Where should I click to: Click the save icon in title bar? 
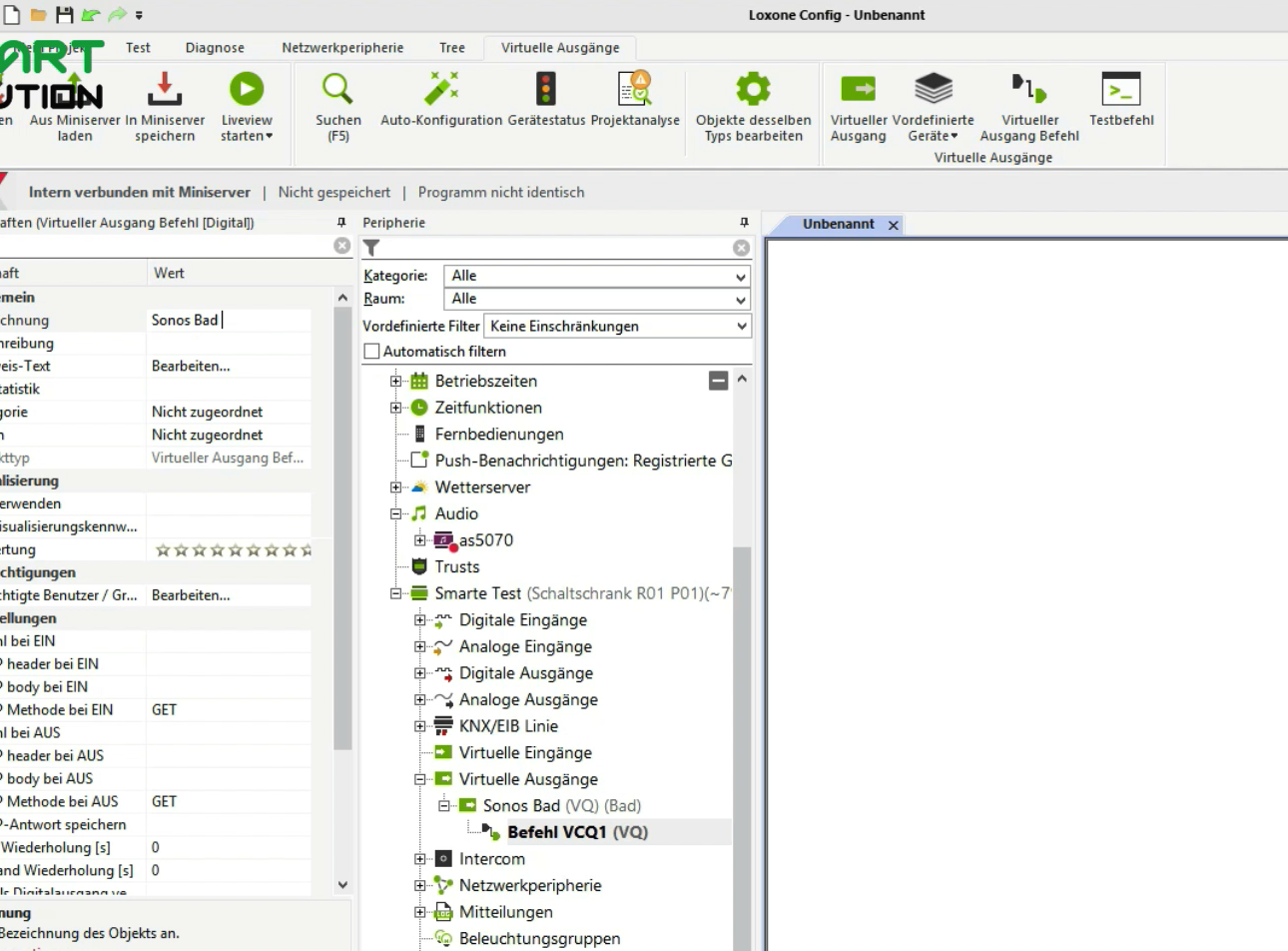[x=64, y=15]
